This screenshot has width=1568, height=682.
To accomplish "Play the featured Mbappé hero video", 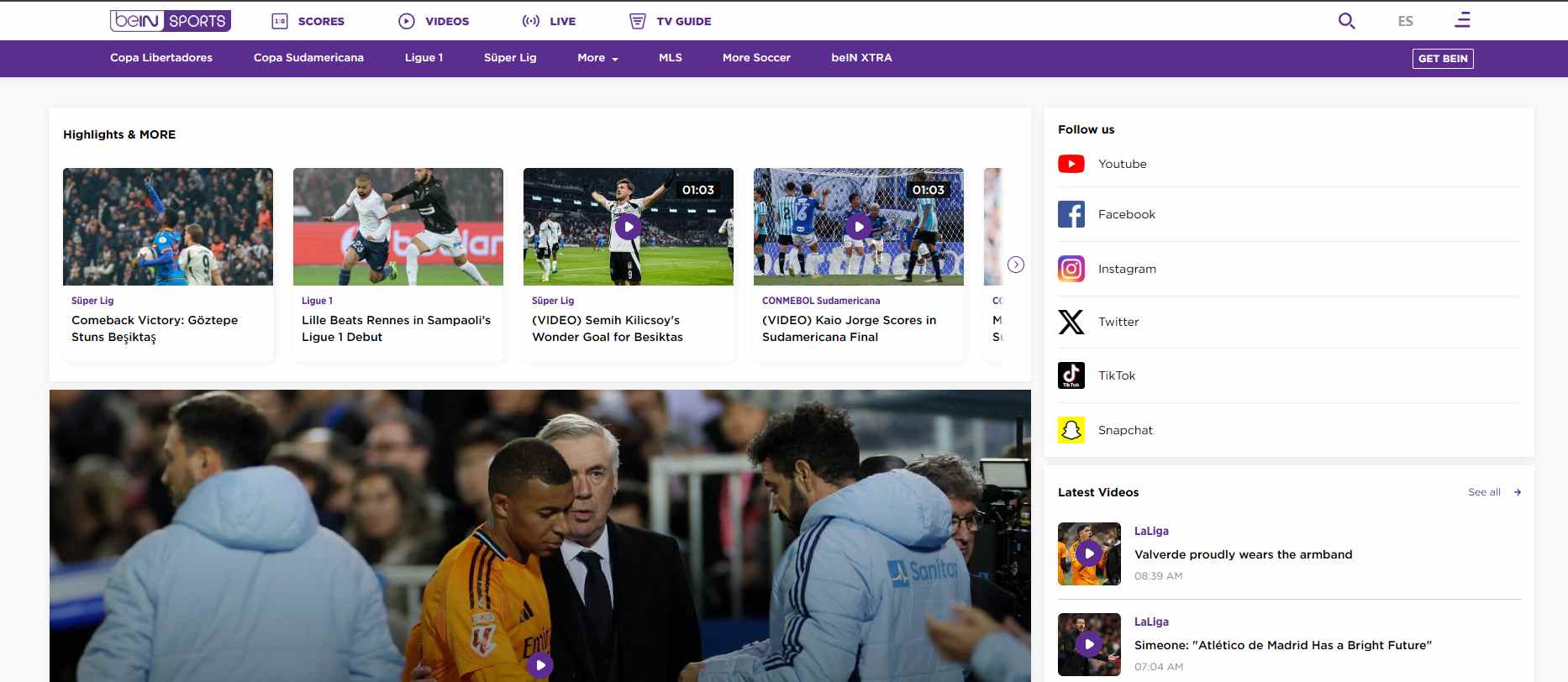I will click(540, 665).
